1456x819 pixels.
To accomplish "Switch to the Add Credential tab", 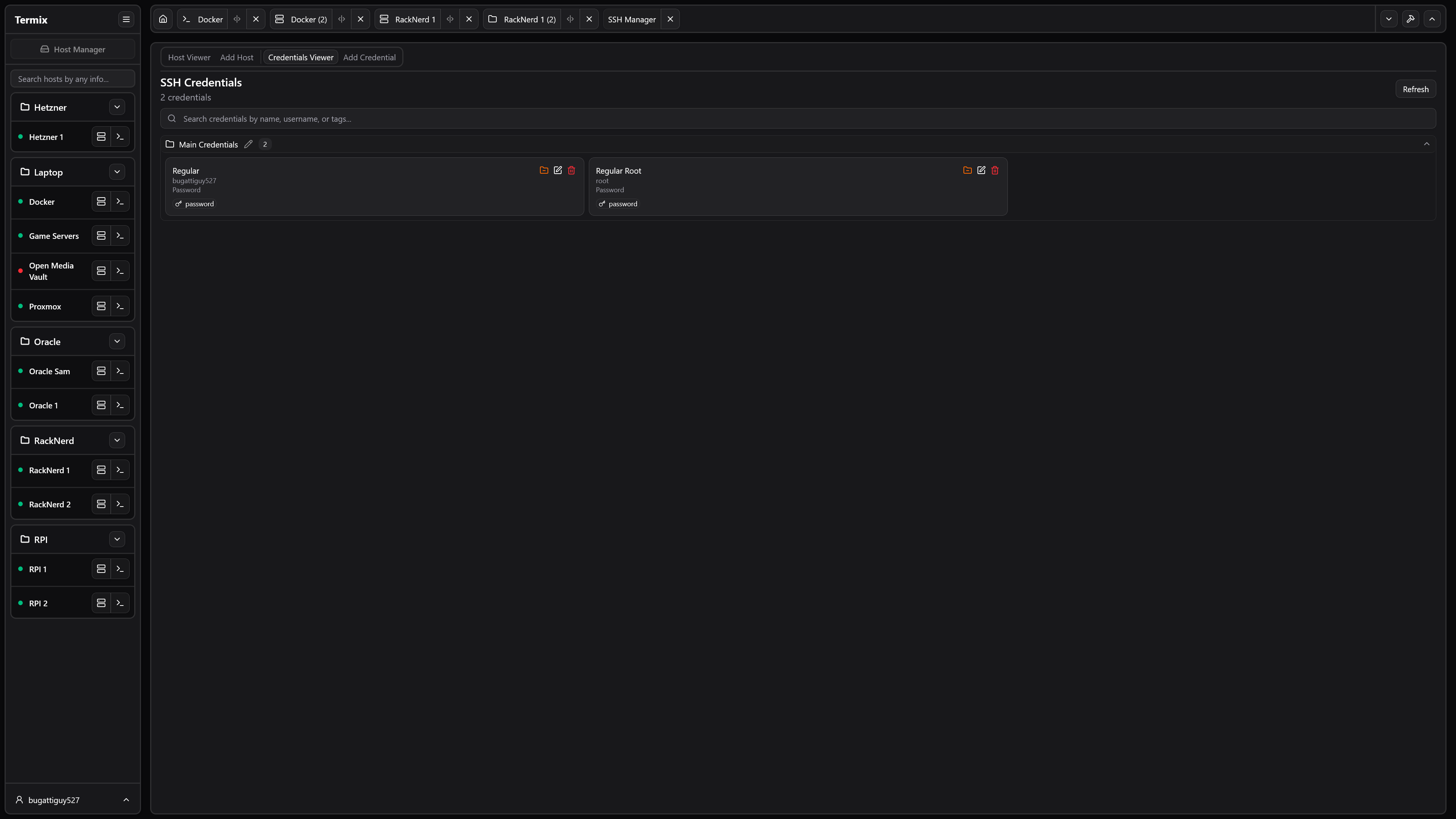I will point(369,58).
